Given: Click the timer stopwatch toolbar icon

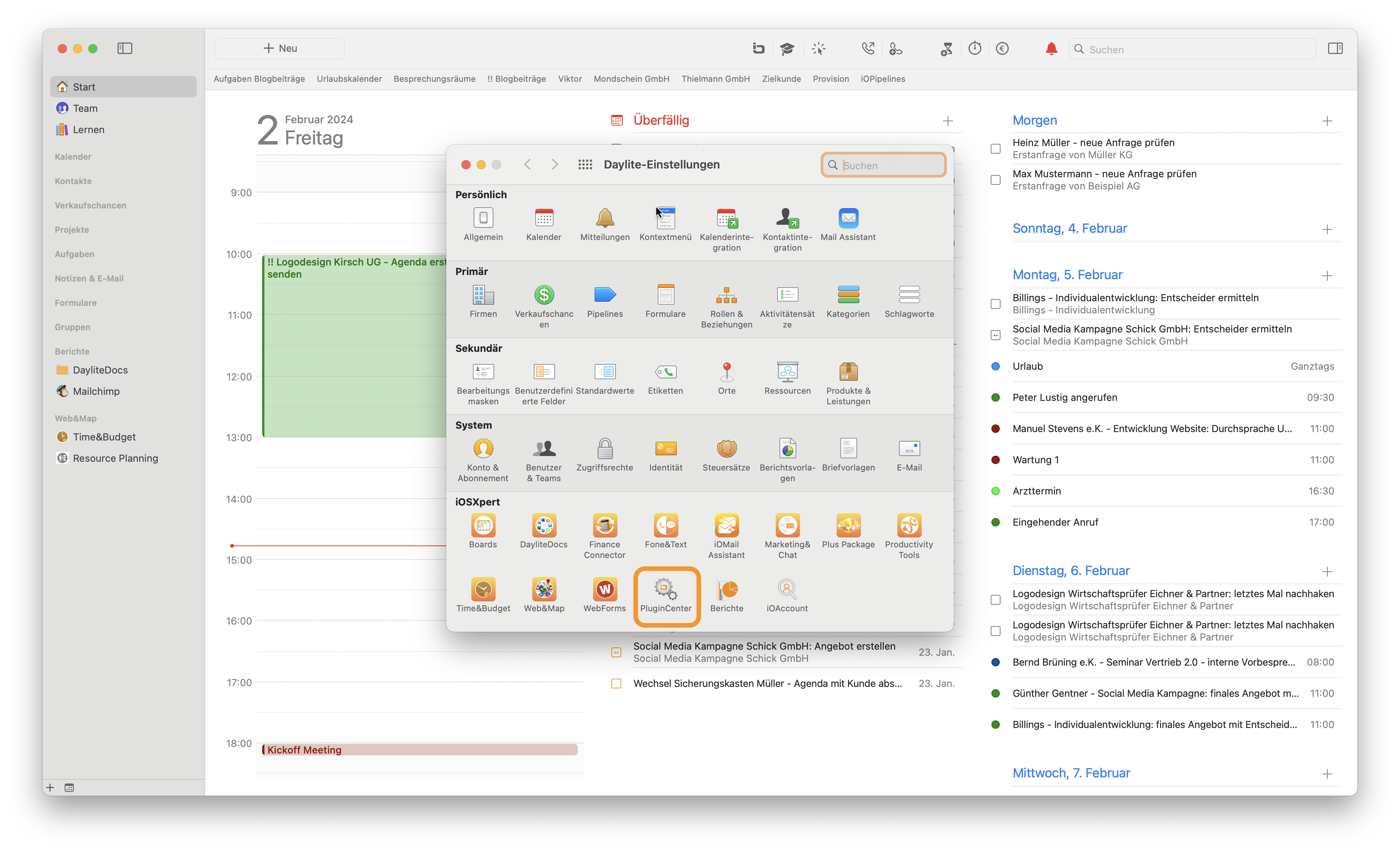Looking at the screenshot, I should (975, 49).
